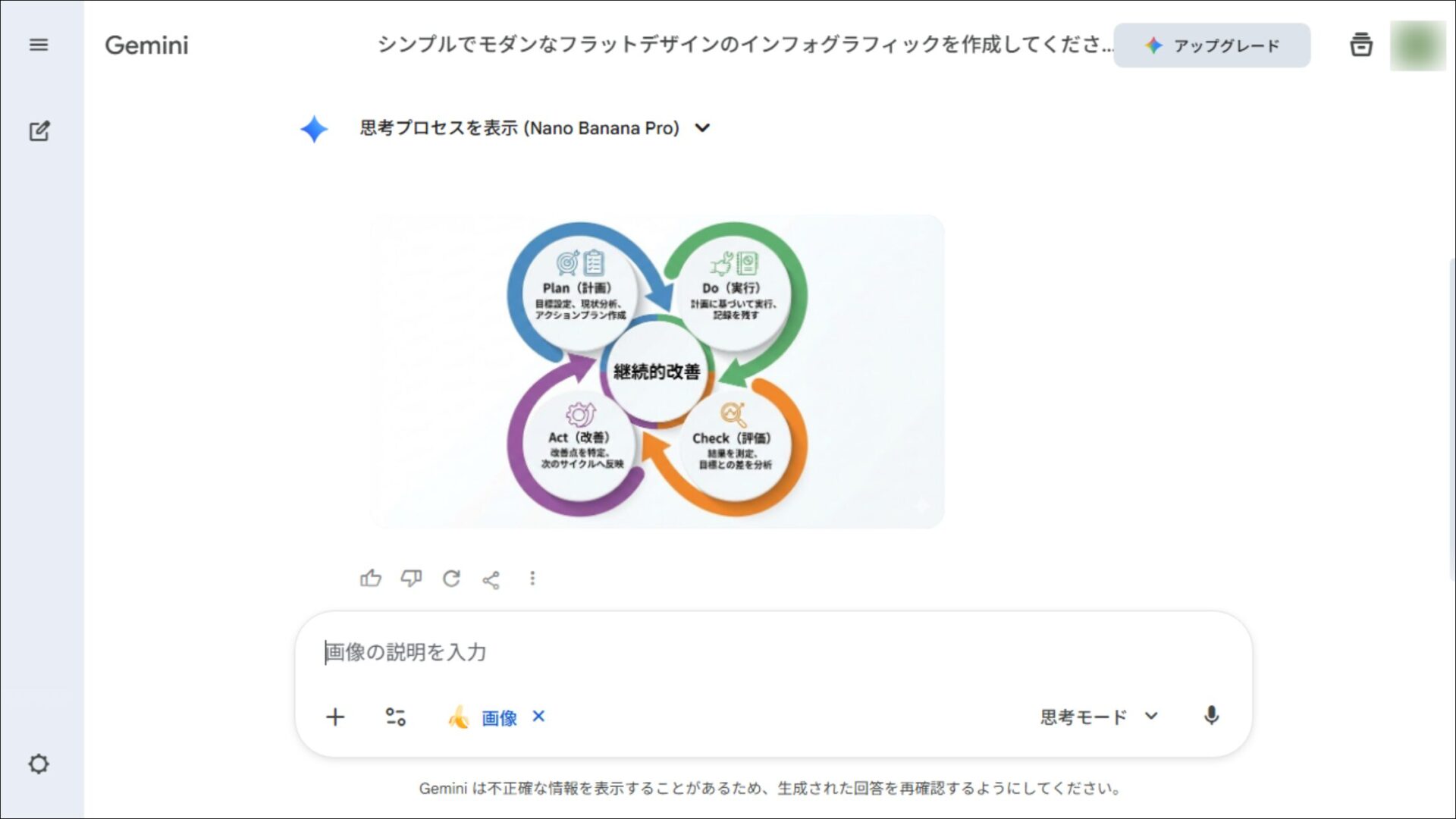Open the tools sliders icon
The image size is (1456, 819).
395,717
